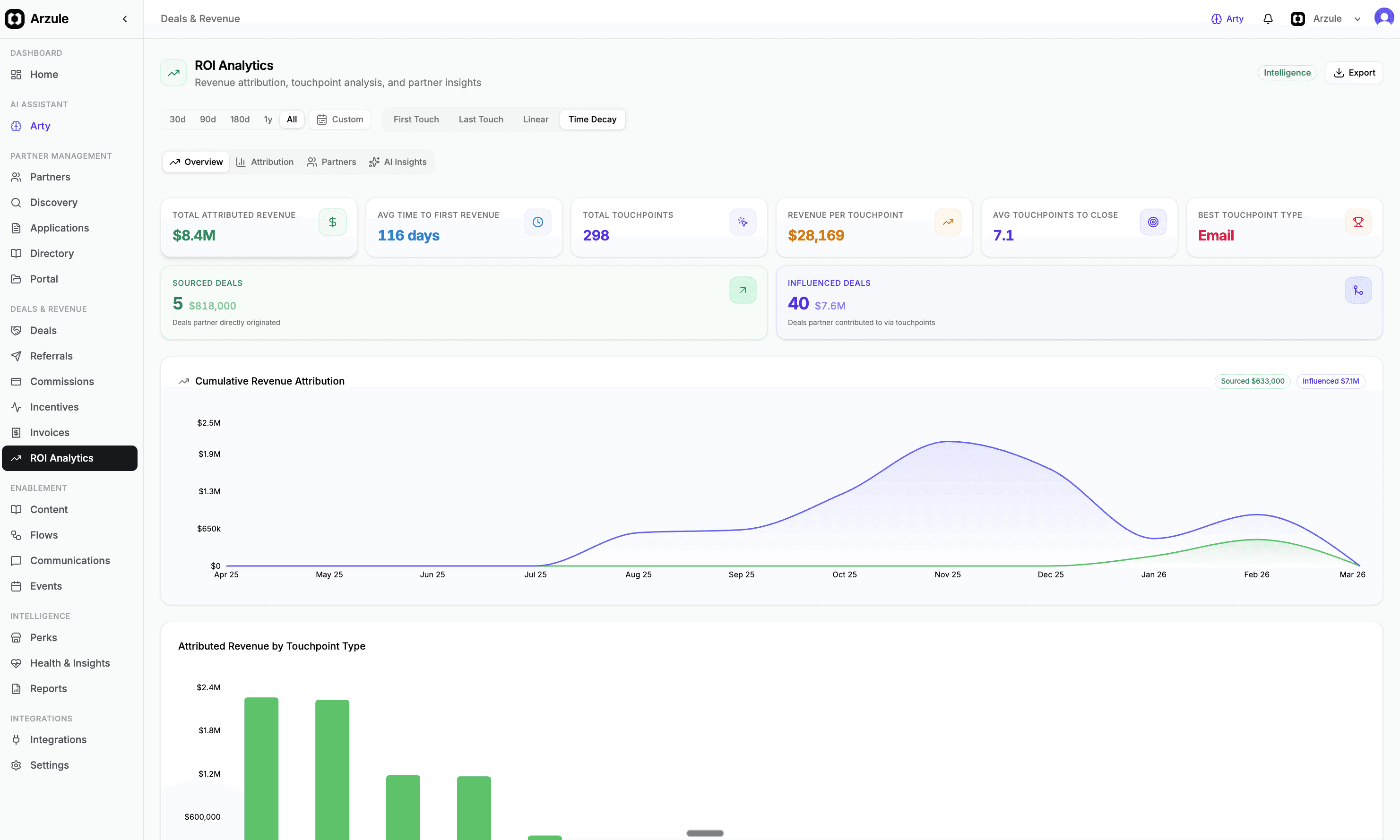Click the notification bell
Viewport: 1400px width, 840px height.
click(1268, 19)
